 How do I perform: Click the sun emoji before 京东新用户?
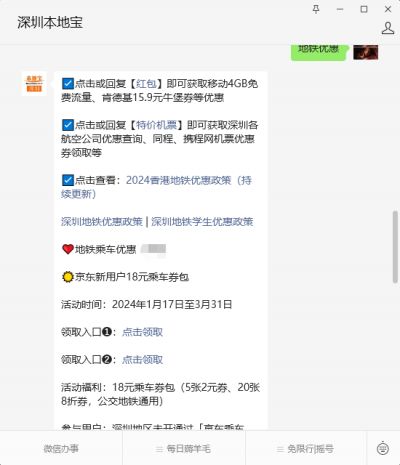(x=68, y=277)
